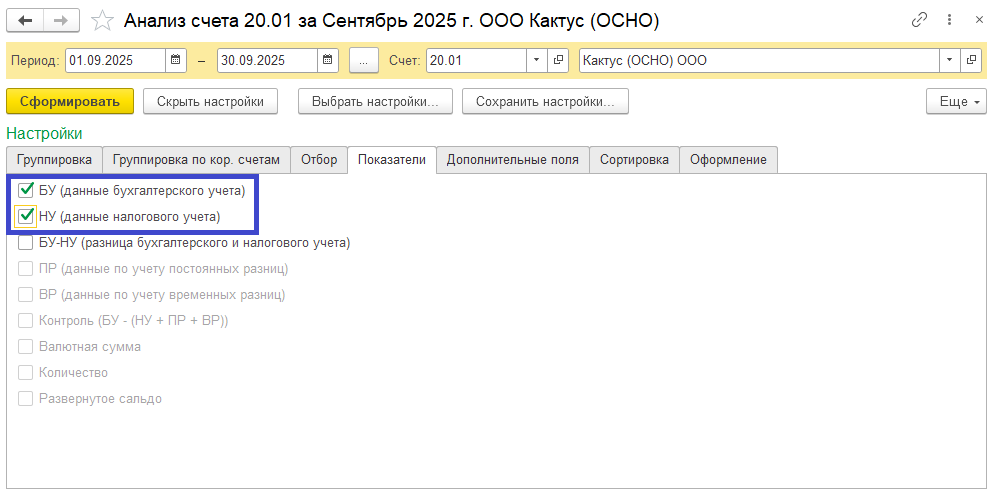Click the report title Анализ счета 20.01
This screenshot has width=996, height=495.
click(391, 21)
